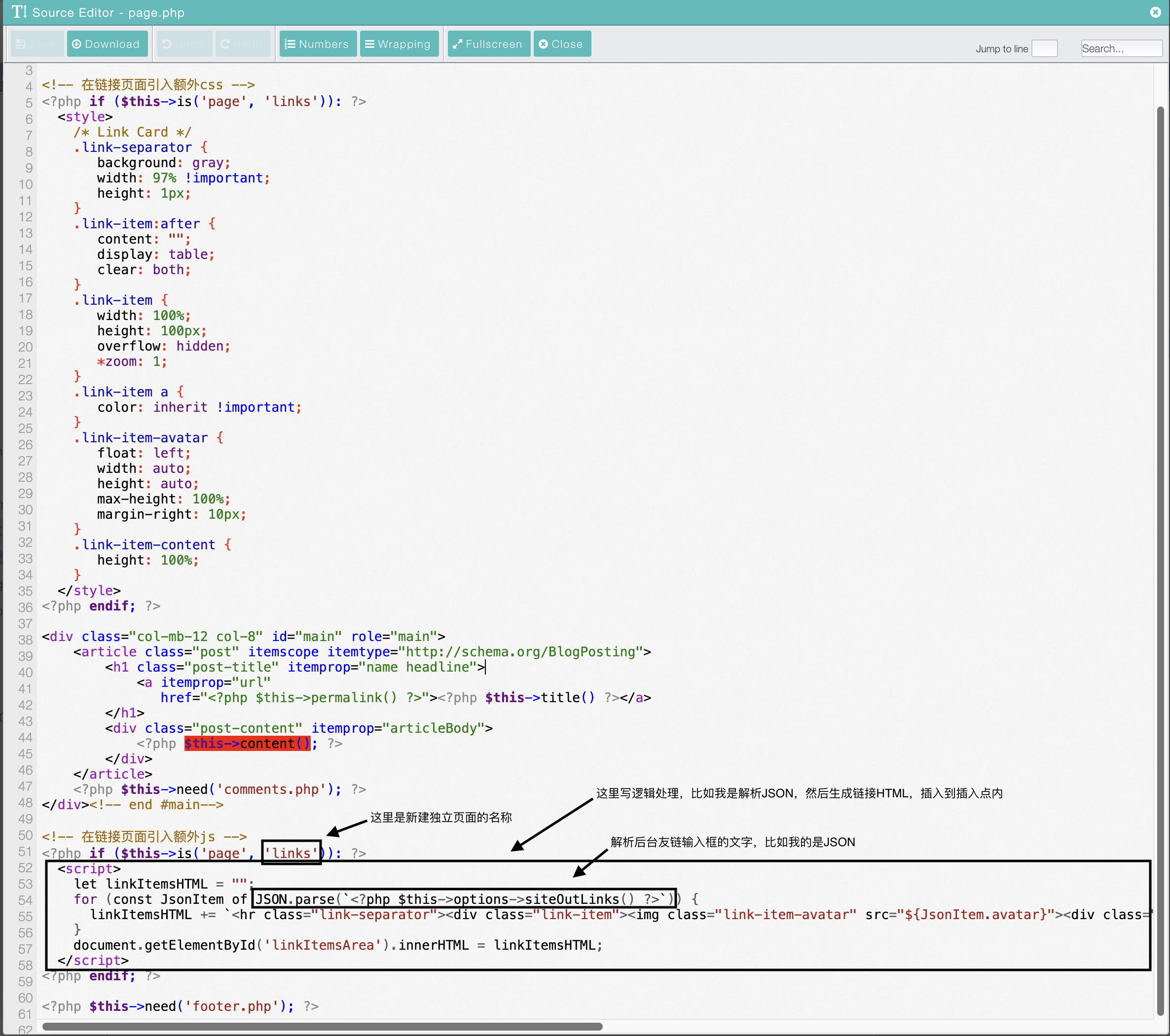Click the 'overflow: hidden;' line
This screenshot has height=1036, width=1170.
164,346
